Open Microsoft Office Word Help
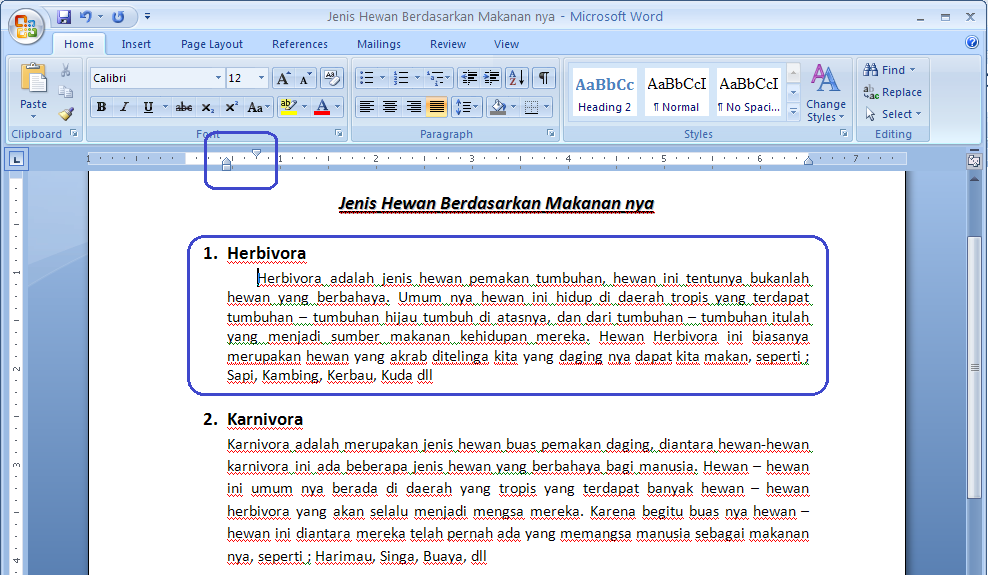This screenshot has width=988, height=575. coord(972,42)
